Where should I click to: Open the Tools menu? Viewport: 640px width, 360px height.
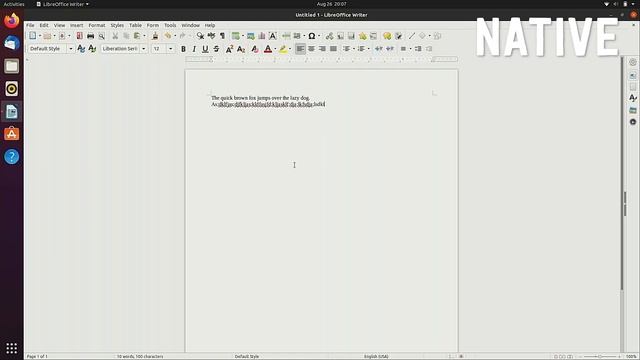pos(170,25)
